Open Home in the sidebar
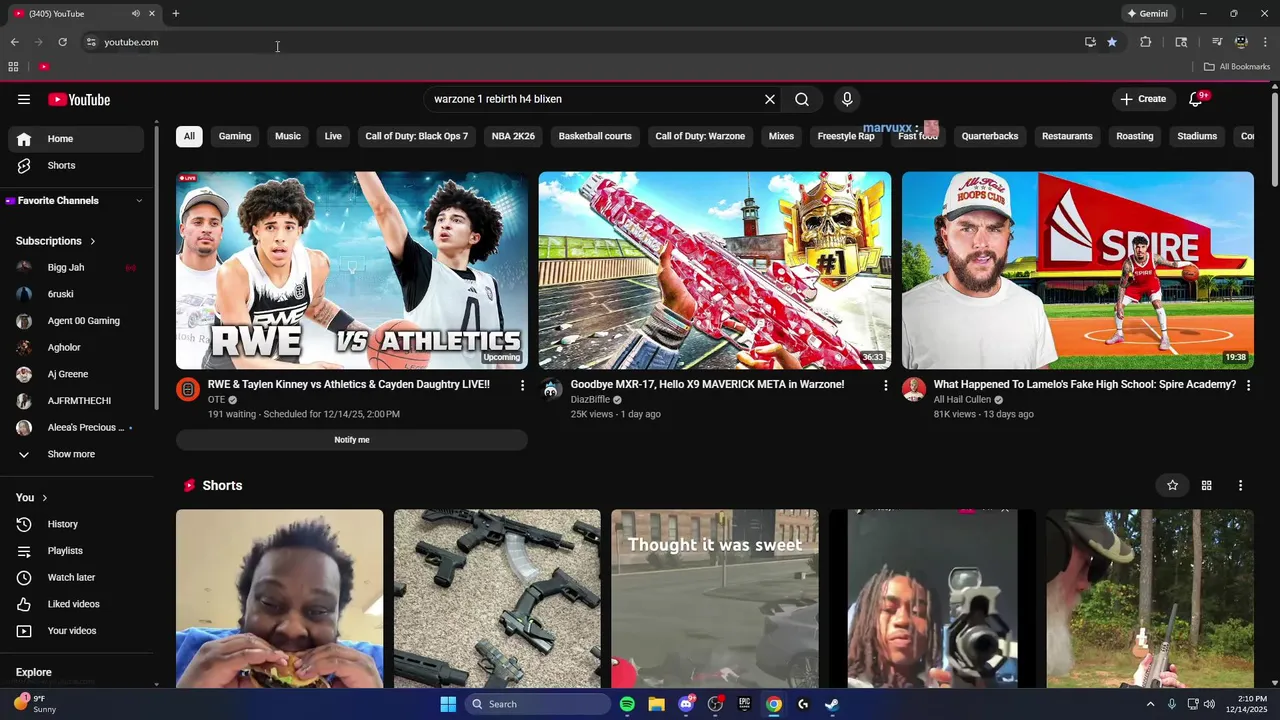The height and width of the screenshot is (720, 1280). pos(76,139)
